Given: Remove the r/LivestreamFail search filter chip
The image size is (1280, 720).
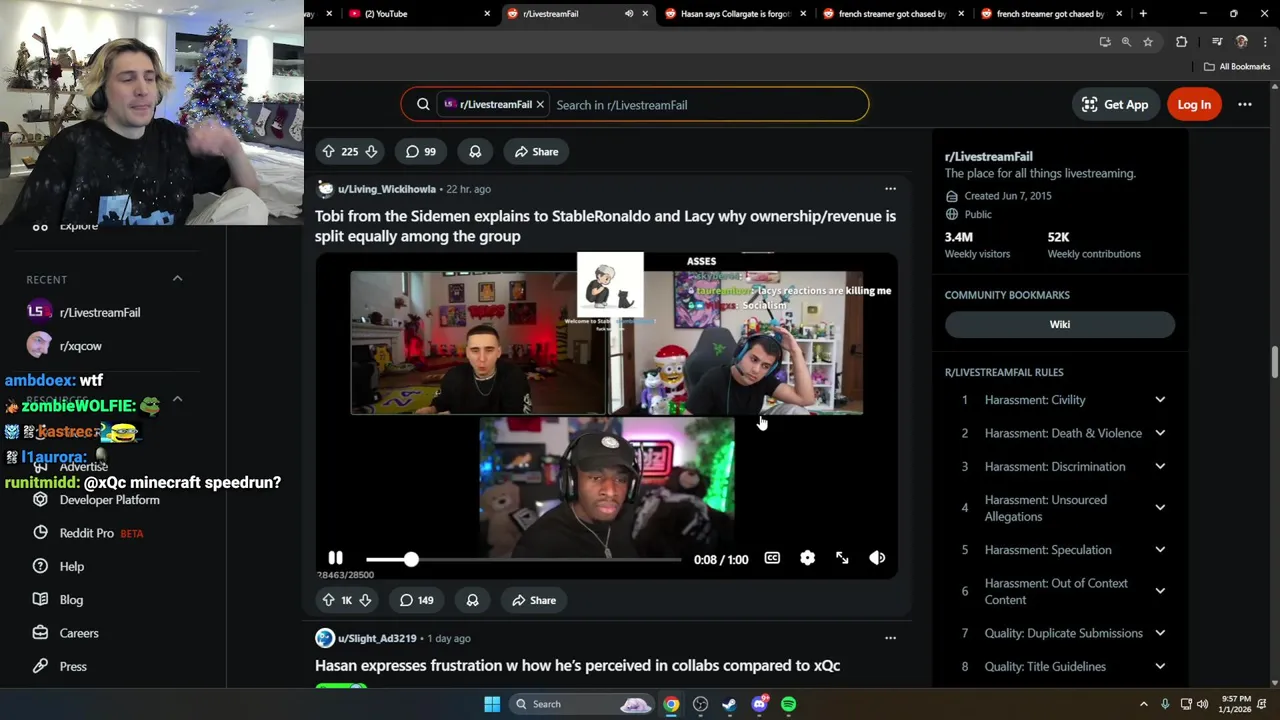Looking at the screenshot, I should pyautogui.click(x=540, y=104).
